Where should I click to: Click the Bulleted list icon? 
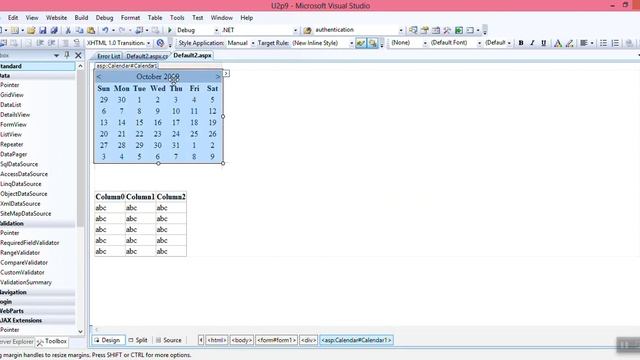pos(603,43)
